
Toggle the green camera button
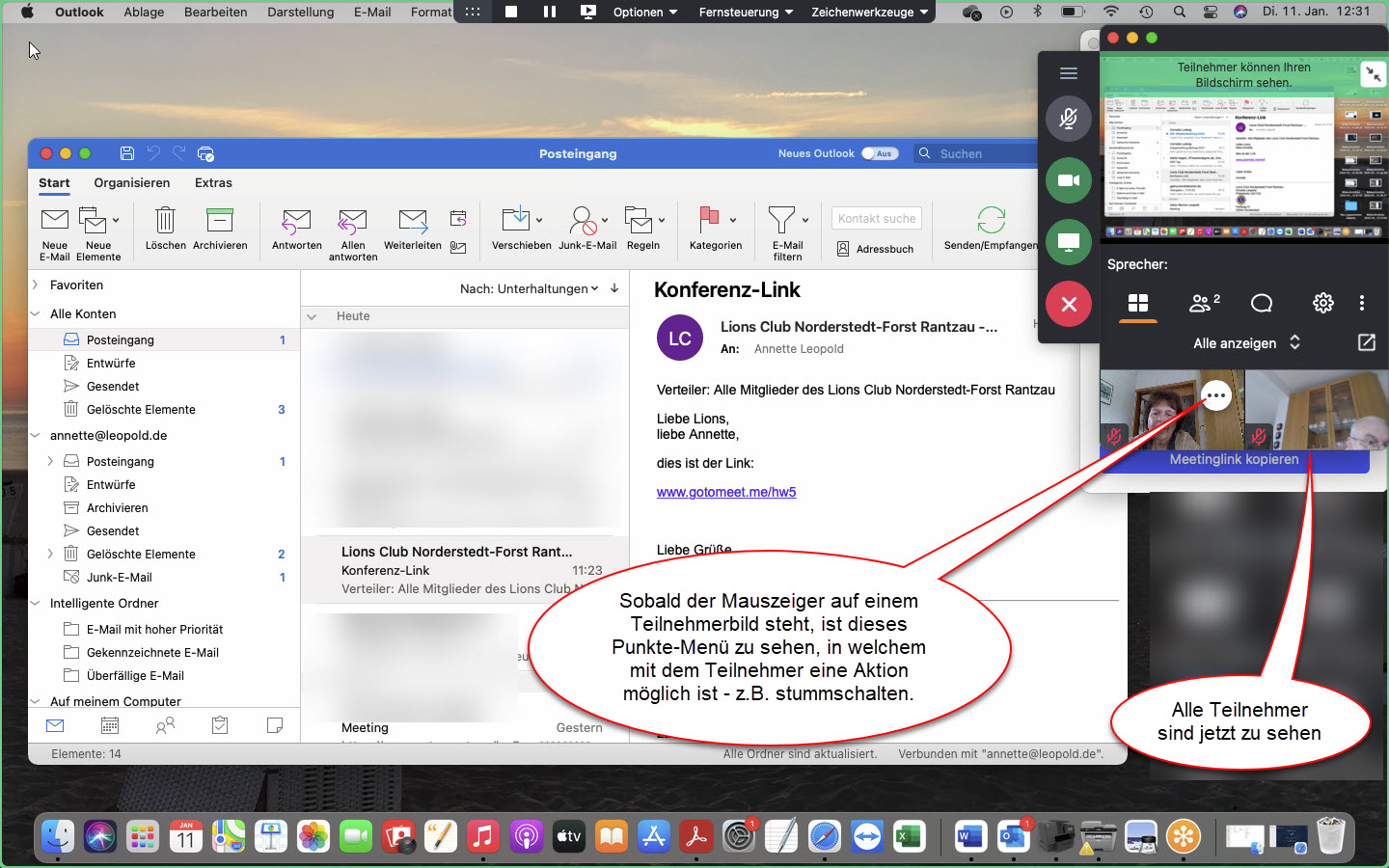click(x=1069, y=180)
